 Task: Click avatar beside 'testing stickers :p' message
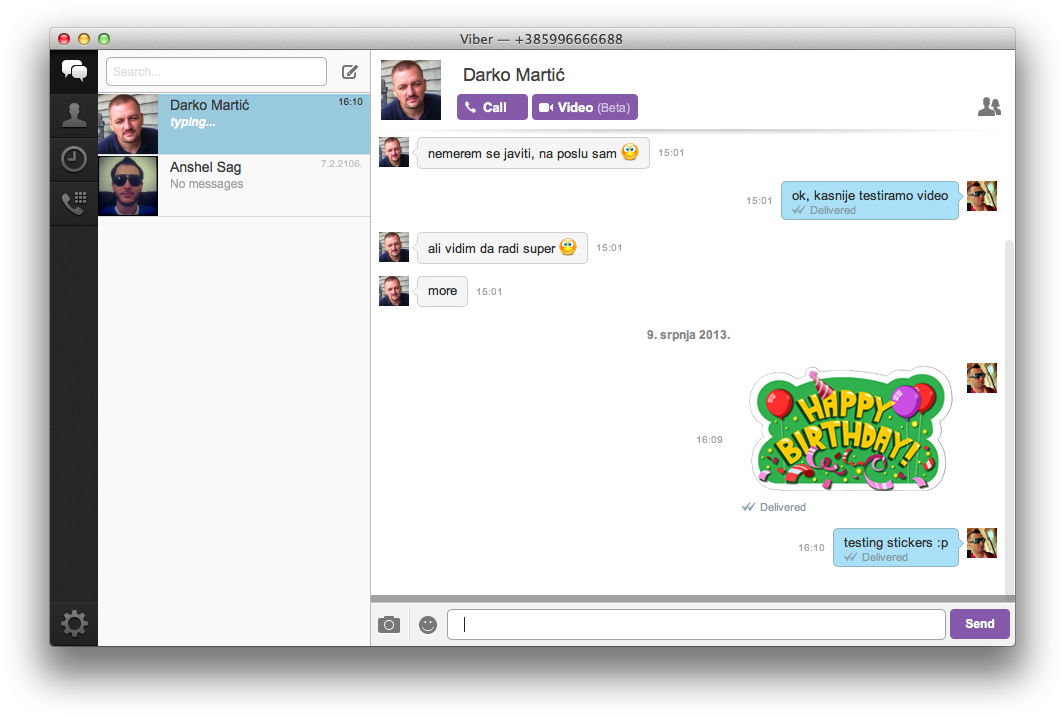click(x=981, y=543)
